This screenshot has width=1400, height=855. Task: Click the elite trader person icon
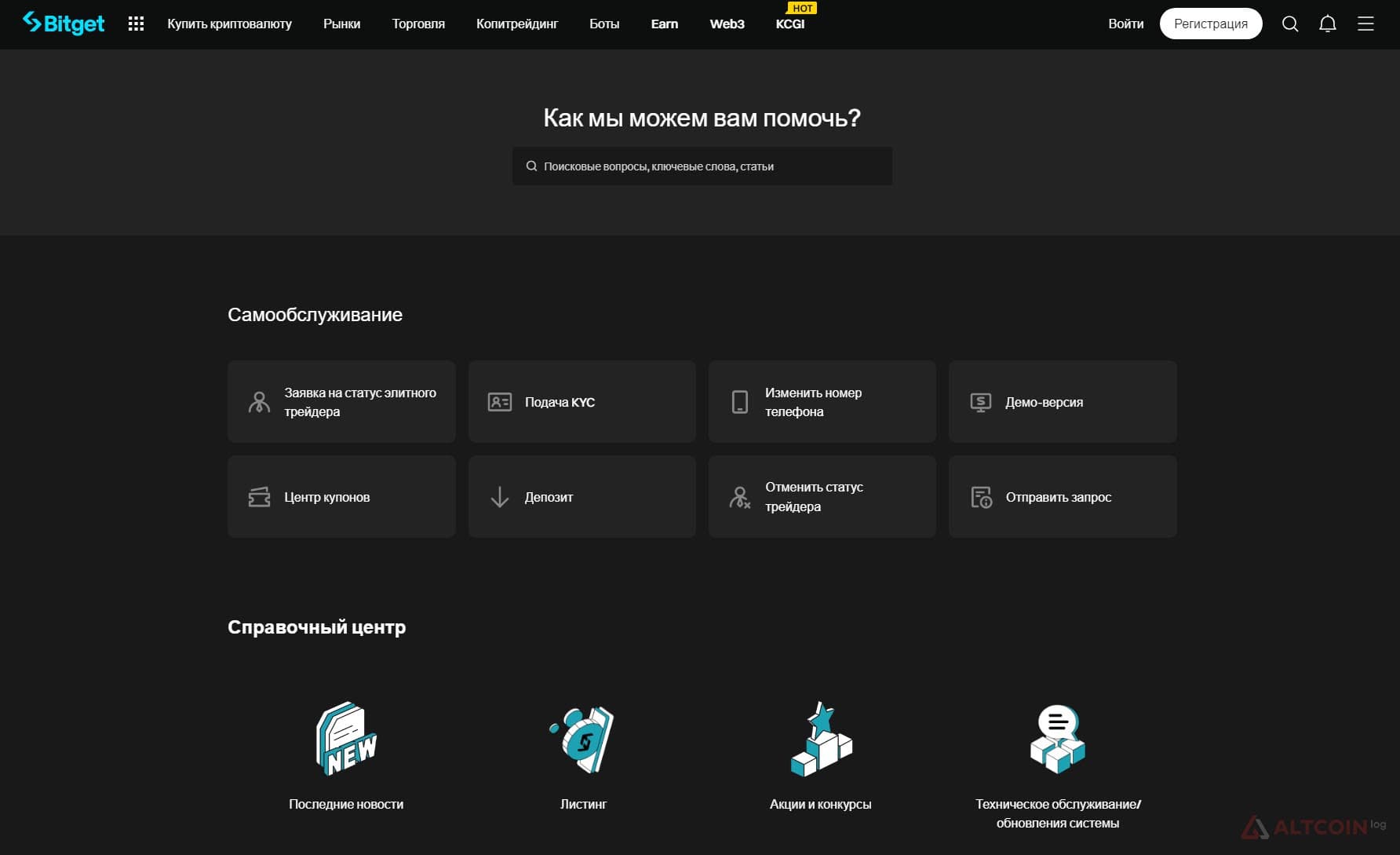pyautogui.click(x=259, y=402)
